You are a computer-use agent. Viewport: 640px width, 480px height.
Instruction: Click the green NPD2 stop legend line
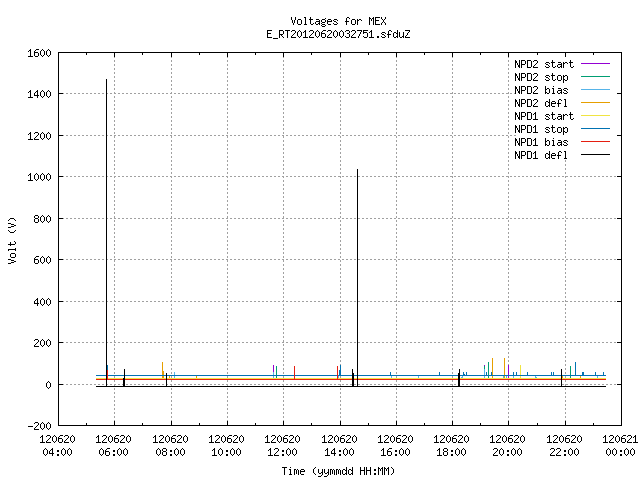pyautogui.click(x=595, y=76)
